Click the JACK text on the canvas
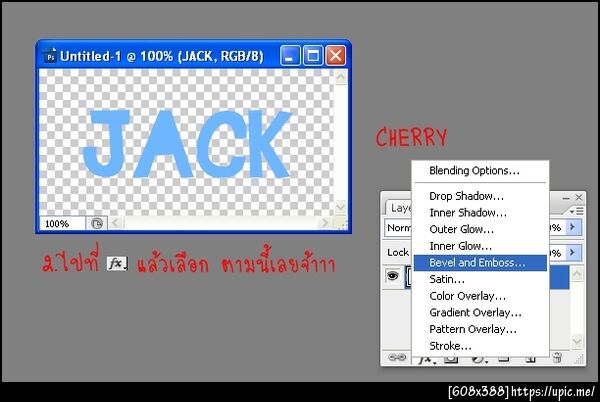 pyautogui.click(x=187, y=144)
